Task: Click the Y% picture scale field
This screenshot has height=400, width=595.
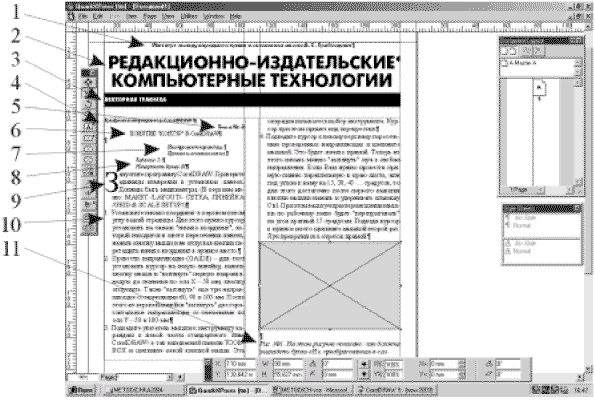Action: click(x=394, y=374)
